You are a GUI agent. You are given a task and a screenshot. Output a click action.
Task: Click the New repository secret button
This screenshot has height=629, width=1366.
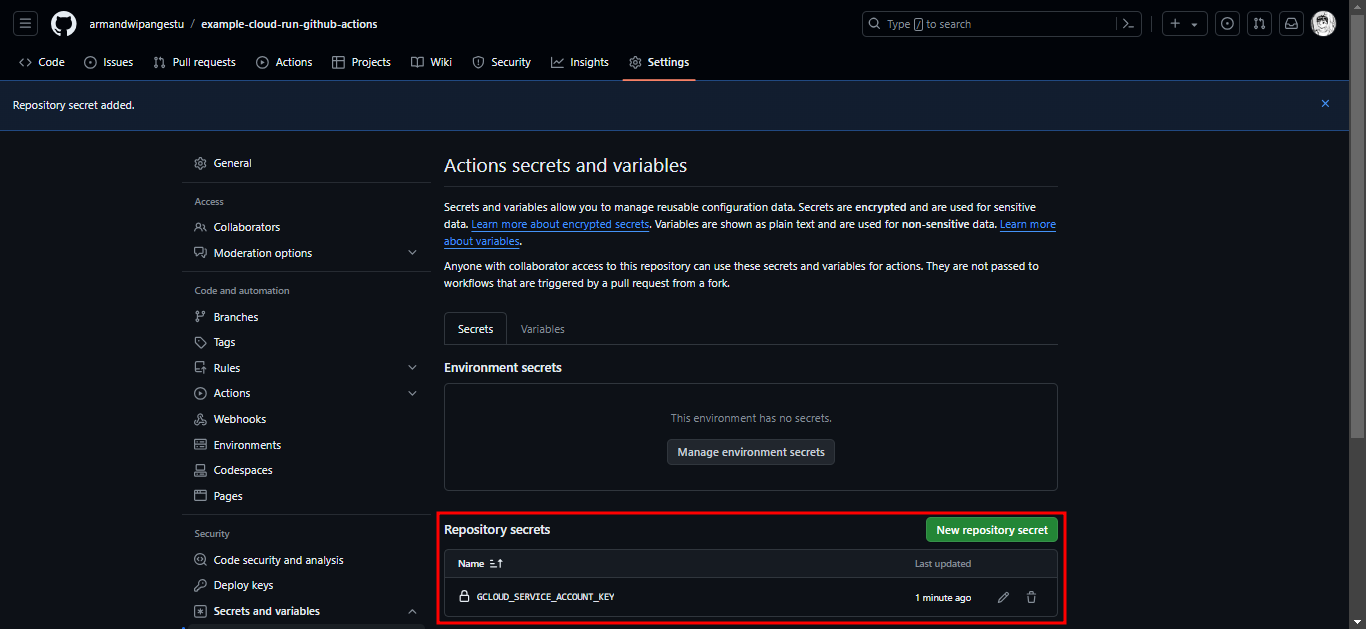(x=991, y=529)
